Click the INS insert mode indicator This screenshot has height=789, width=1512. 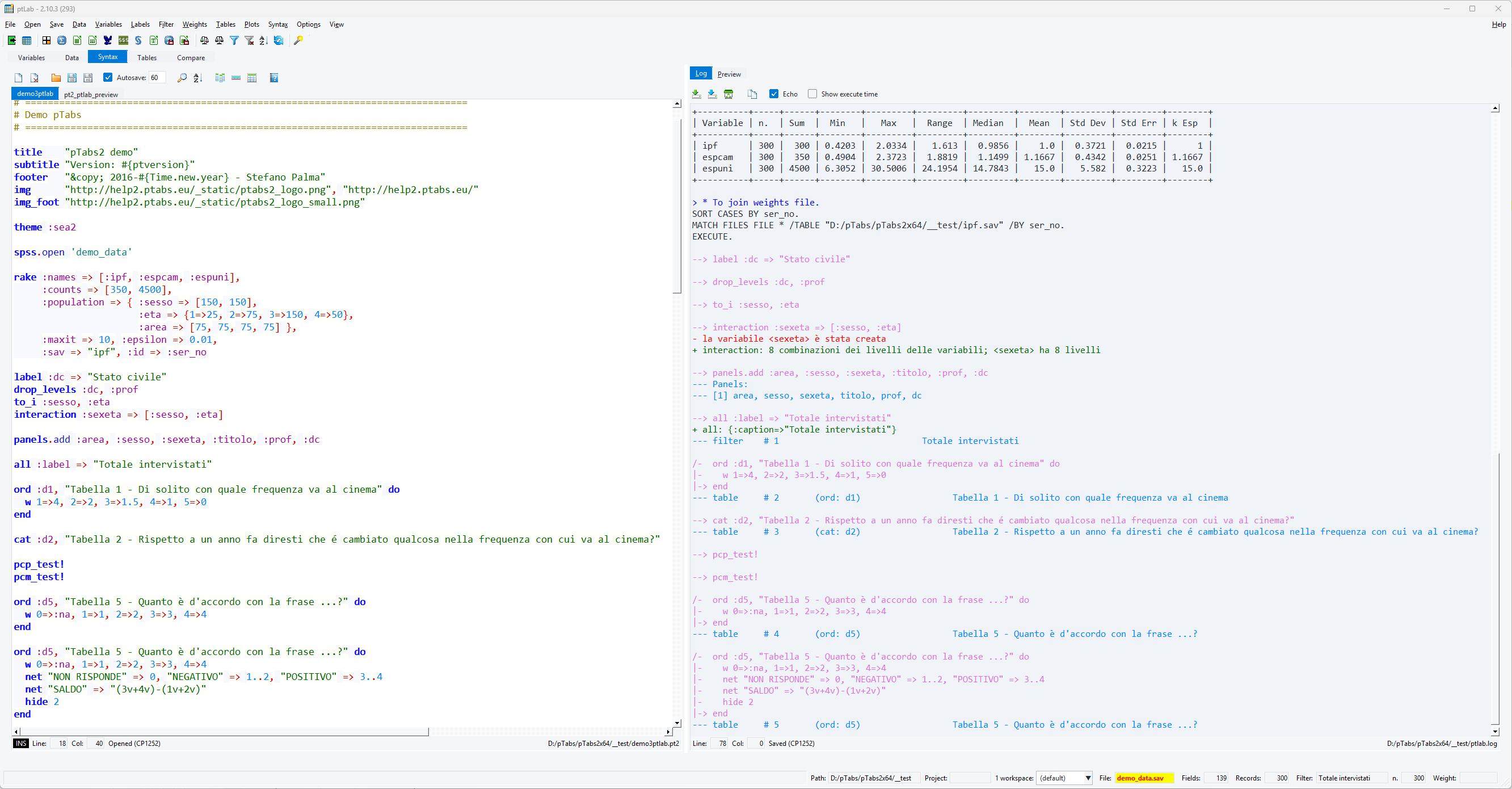[x=20, y=743]
